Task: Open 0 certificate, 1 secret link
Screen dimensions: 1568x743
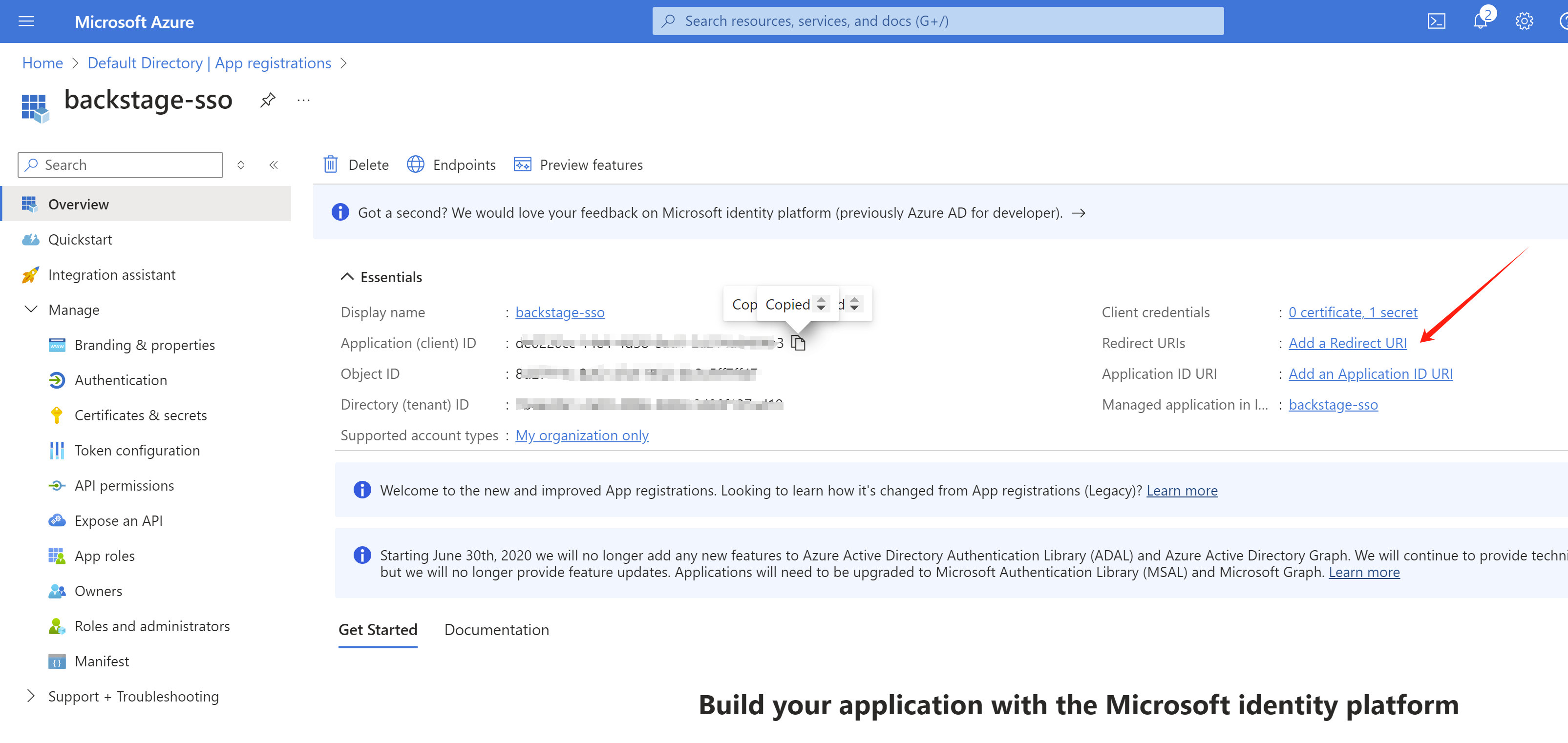Action: [1353, 312]
